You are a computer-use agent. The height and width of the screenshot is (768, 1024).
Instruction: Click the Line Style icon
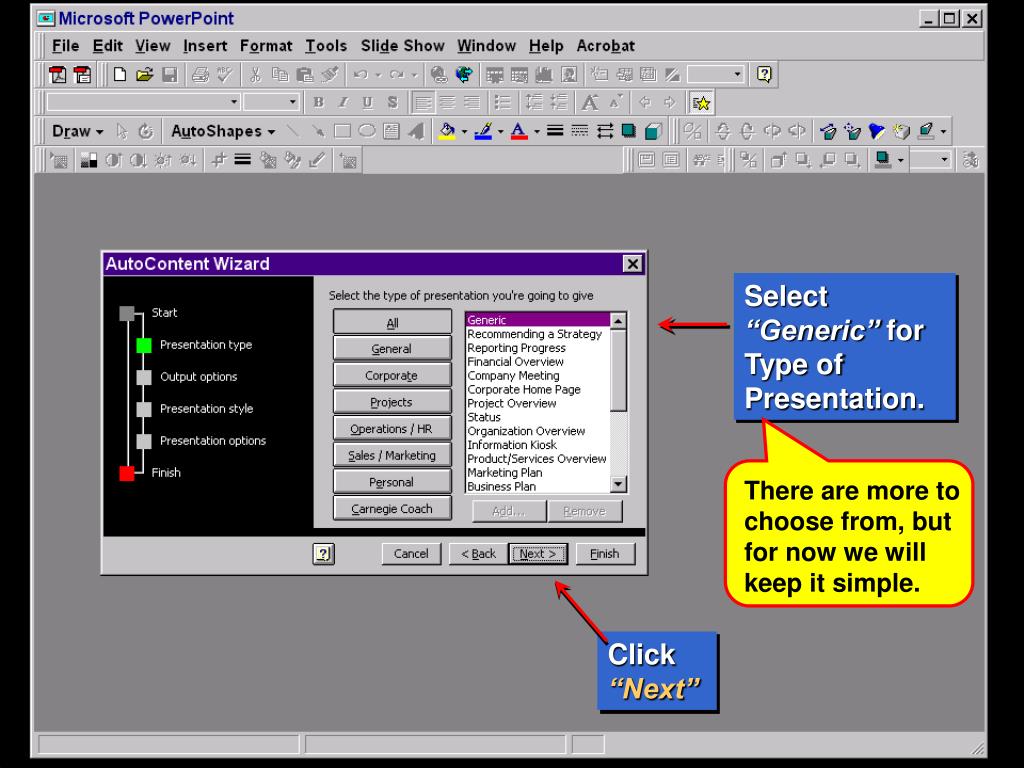pyautogui.click(x=555, y=131)
